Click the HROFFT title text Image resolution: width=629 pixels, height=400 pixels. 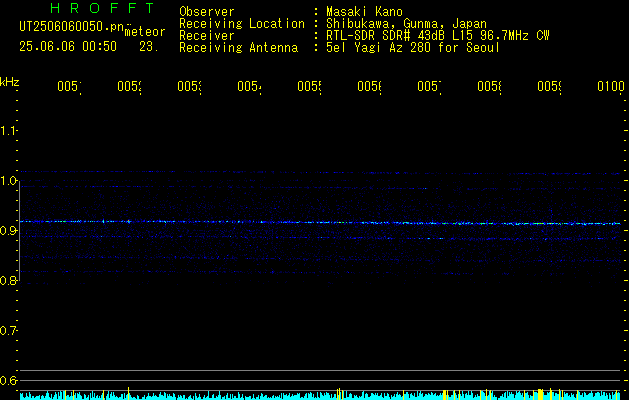tap(103, 8)
